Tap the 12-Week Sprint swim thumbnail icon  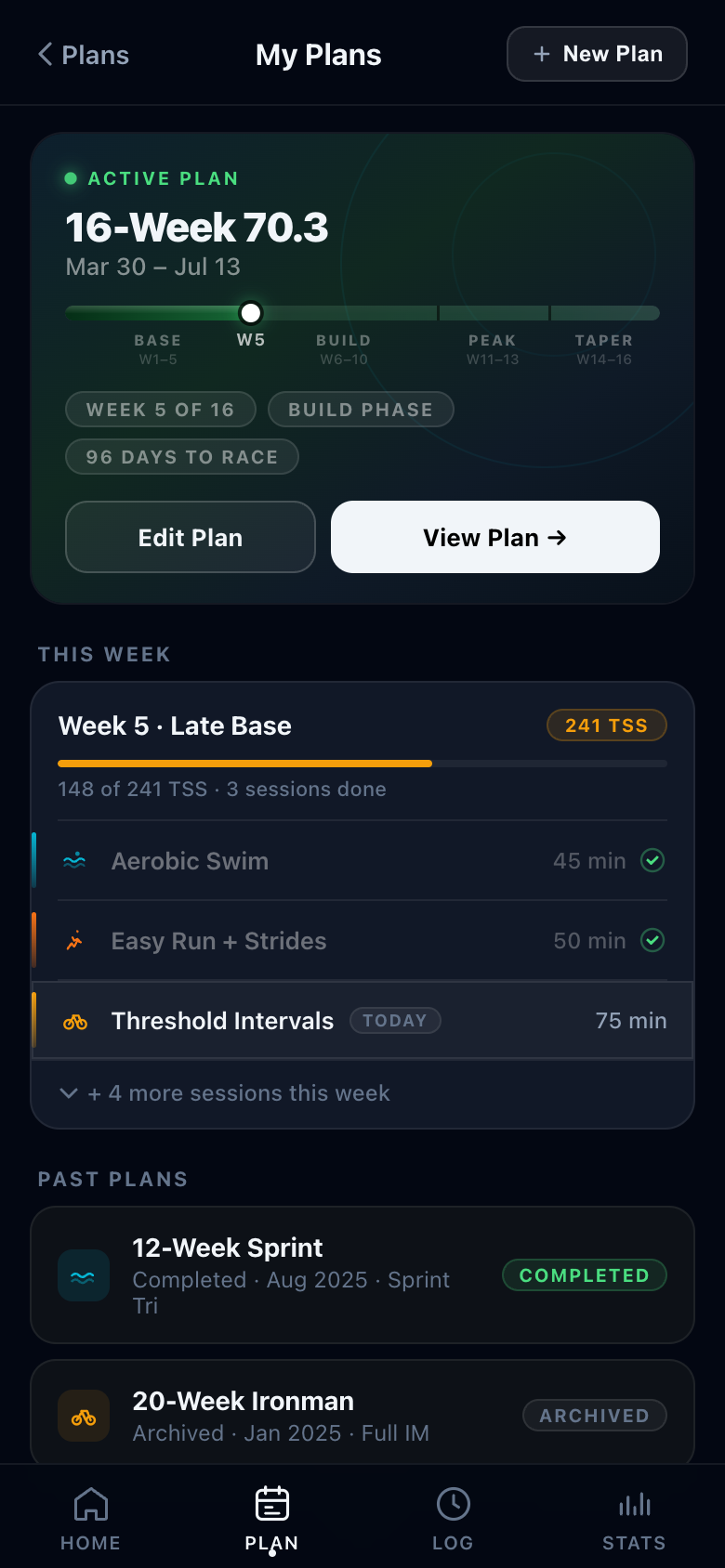[x=84, y=1275]
